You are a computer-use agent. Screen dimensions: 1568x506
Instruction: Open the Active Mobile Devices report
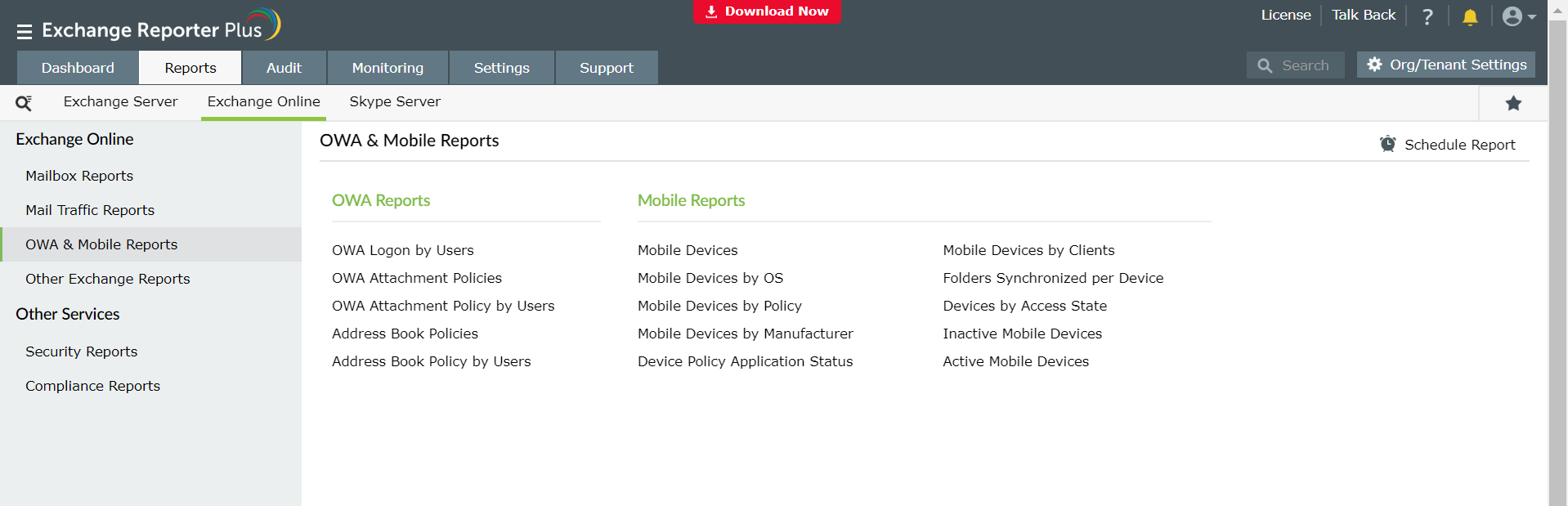coord(1015,361)
